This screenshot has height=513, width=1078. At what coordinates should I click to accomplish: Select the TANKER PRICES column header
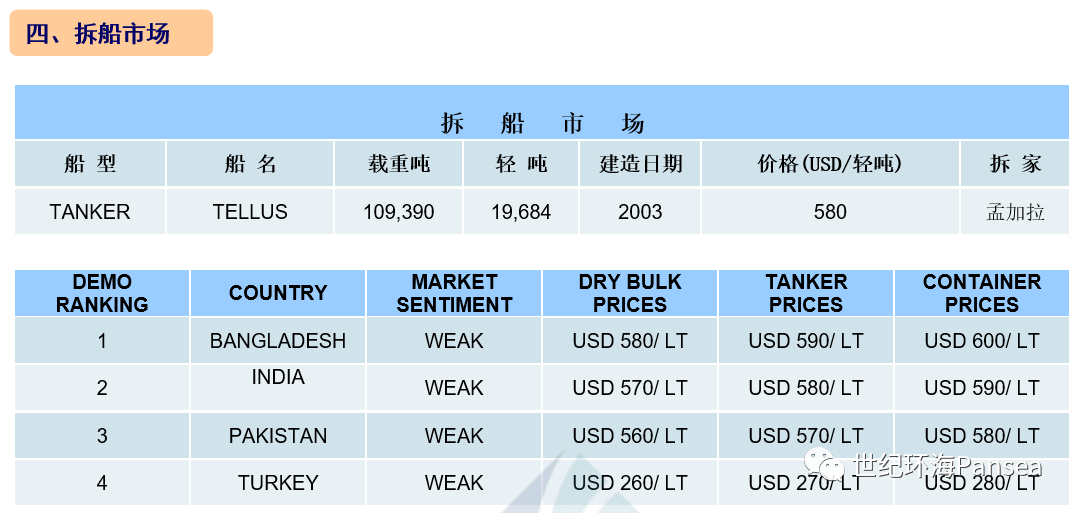[806, 293]
